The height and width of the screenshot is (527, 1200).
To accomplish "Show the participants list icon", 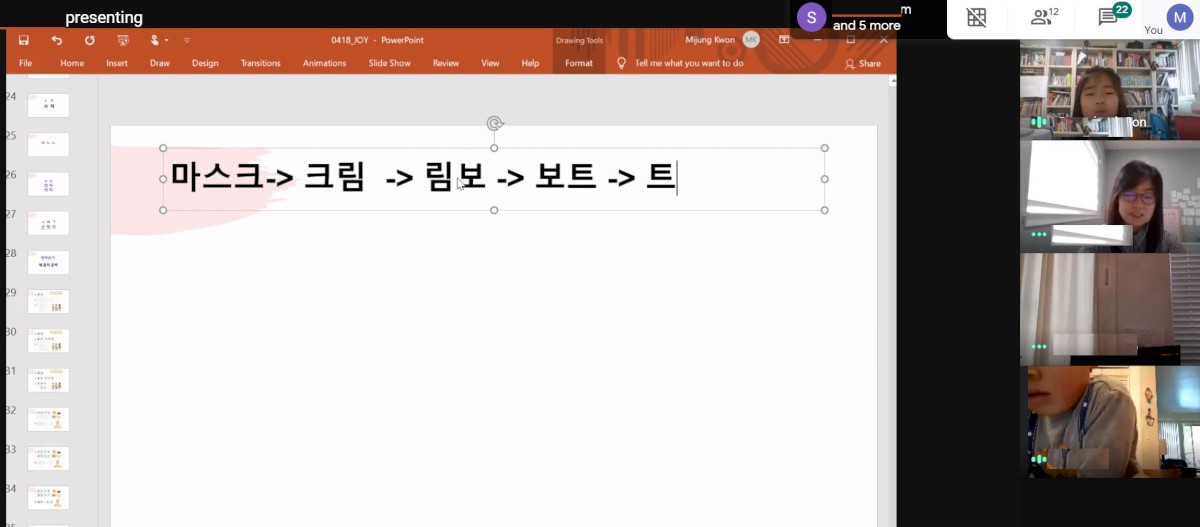I will 1042,17.
